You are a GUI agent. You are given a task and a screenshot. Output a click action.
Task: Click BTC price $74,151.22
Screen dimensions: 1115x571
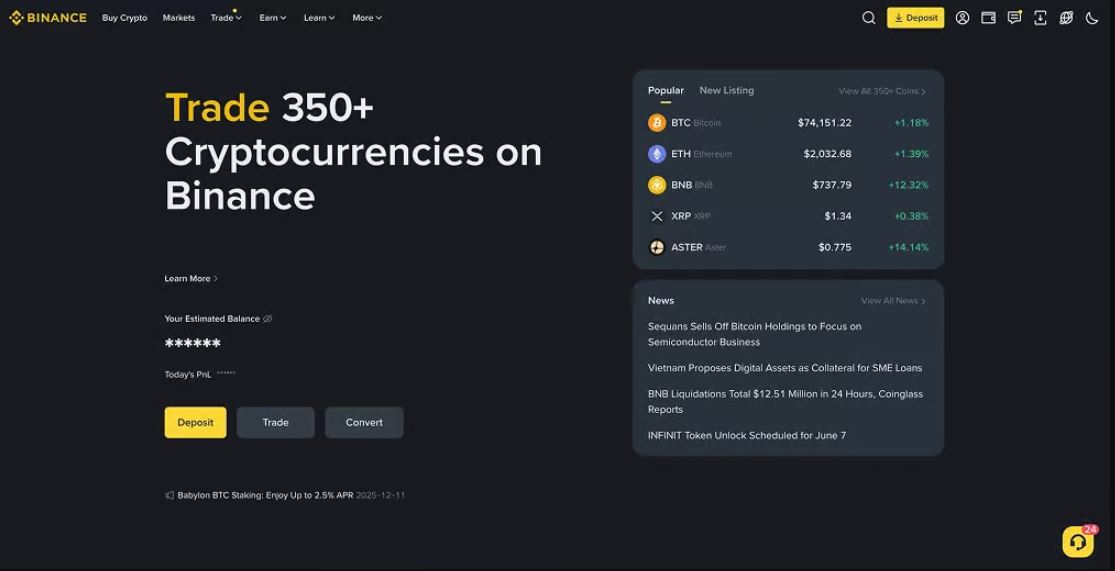(x=824, y=123)
